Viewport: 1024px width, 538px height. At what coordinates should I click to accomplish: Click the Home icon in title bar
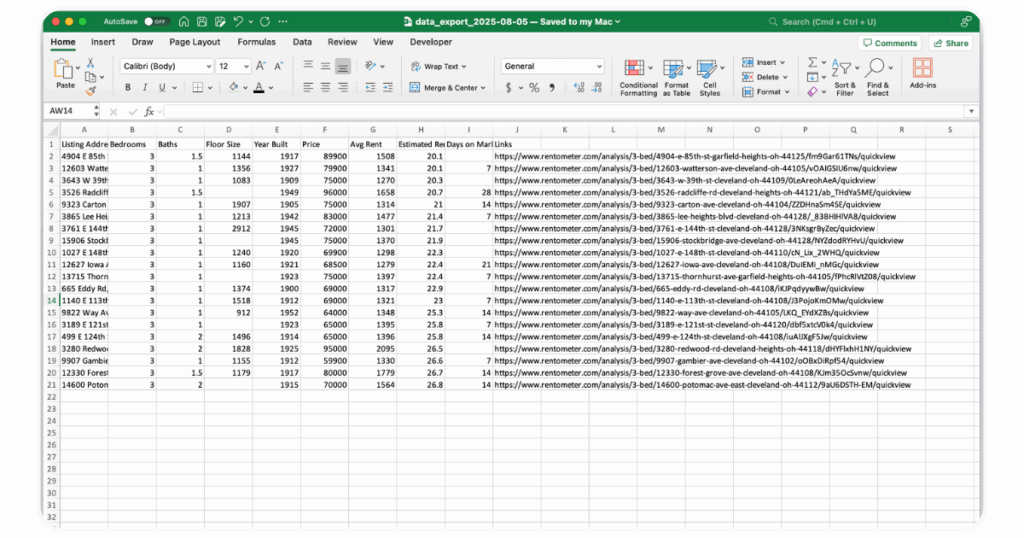[184, 22]
